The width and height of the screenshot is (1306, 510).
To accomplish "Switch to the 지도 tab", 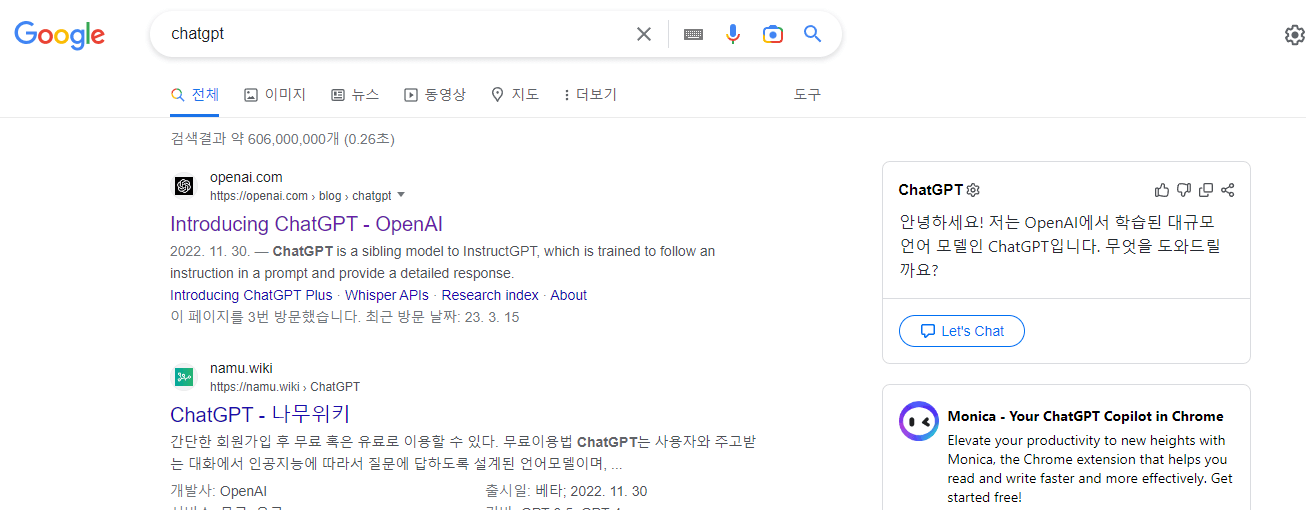I will pyautogui.click(x=515, y=95).
